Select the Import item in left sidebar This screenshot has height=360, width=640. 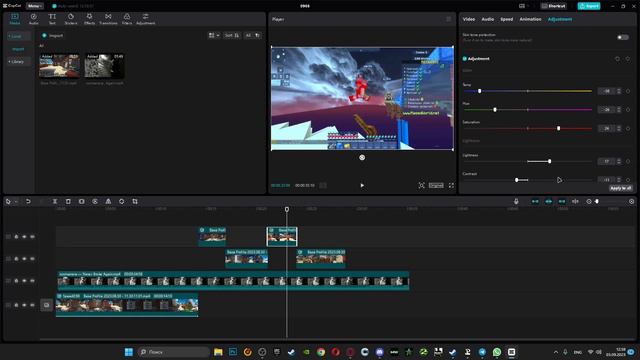[x=18, y=49]
